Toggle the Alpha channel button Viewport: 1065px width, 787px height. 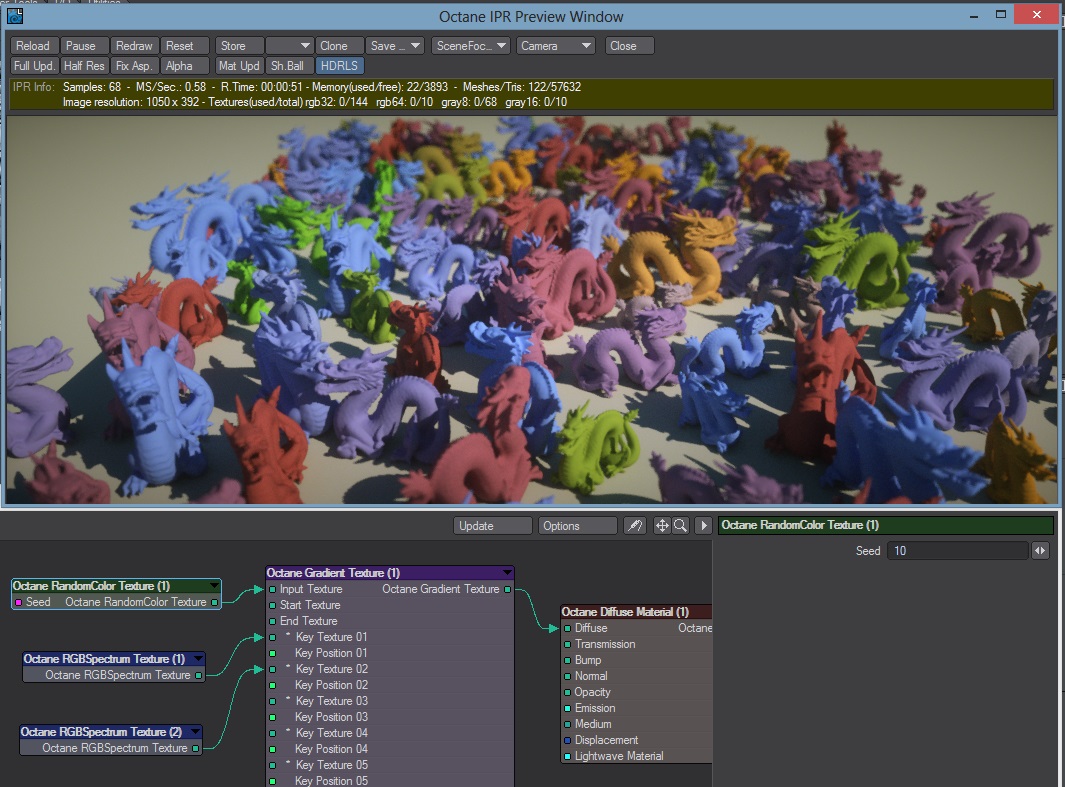point(179,66)
